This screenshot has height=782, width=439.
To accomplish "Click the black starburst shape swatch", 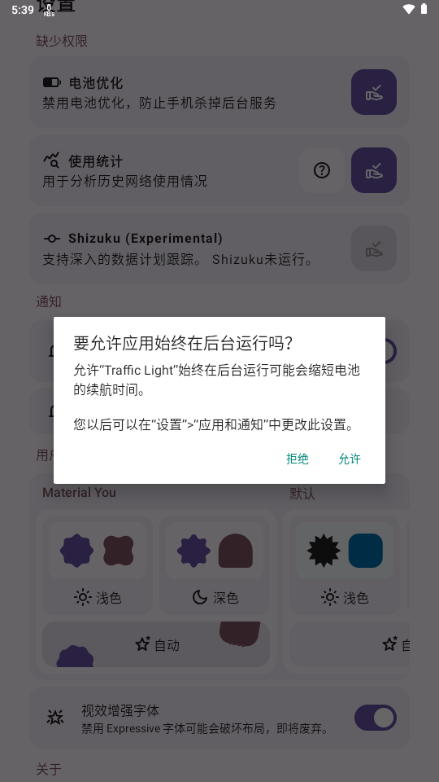I will tap(324, 551).
